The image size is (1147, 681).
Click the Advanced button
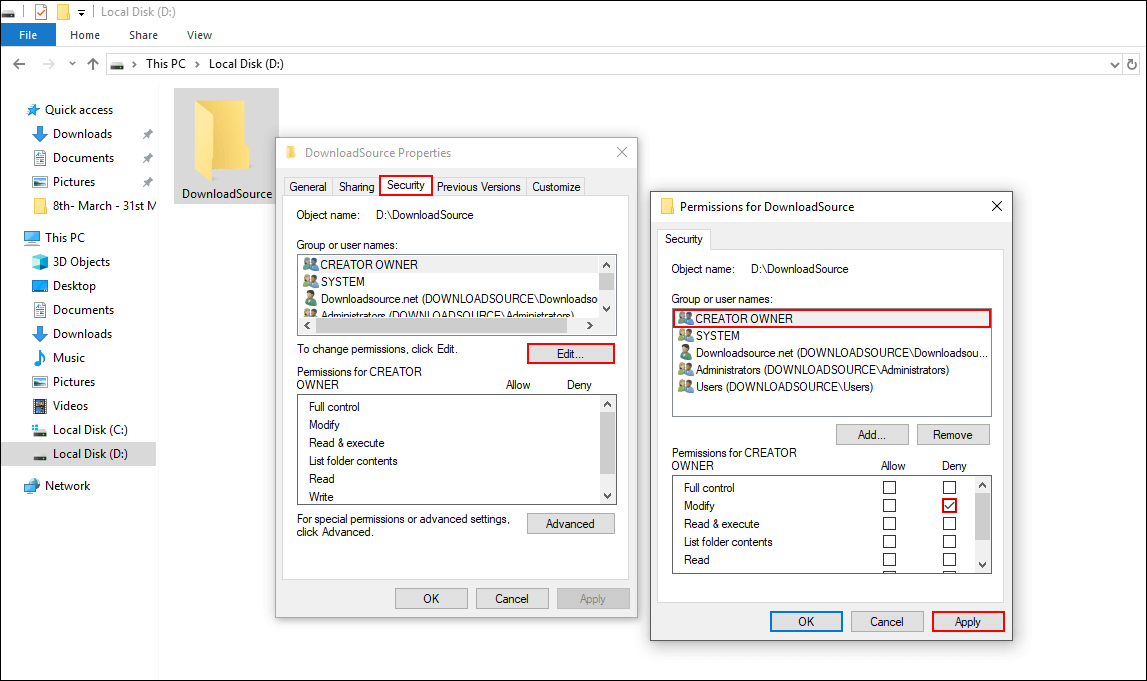point(571,524)
